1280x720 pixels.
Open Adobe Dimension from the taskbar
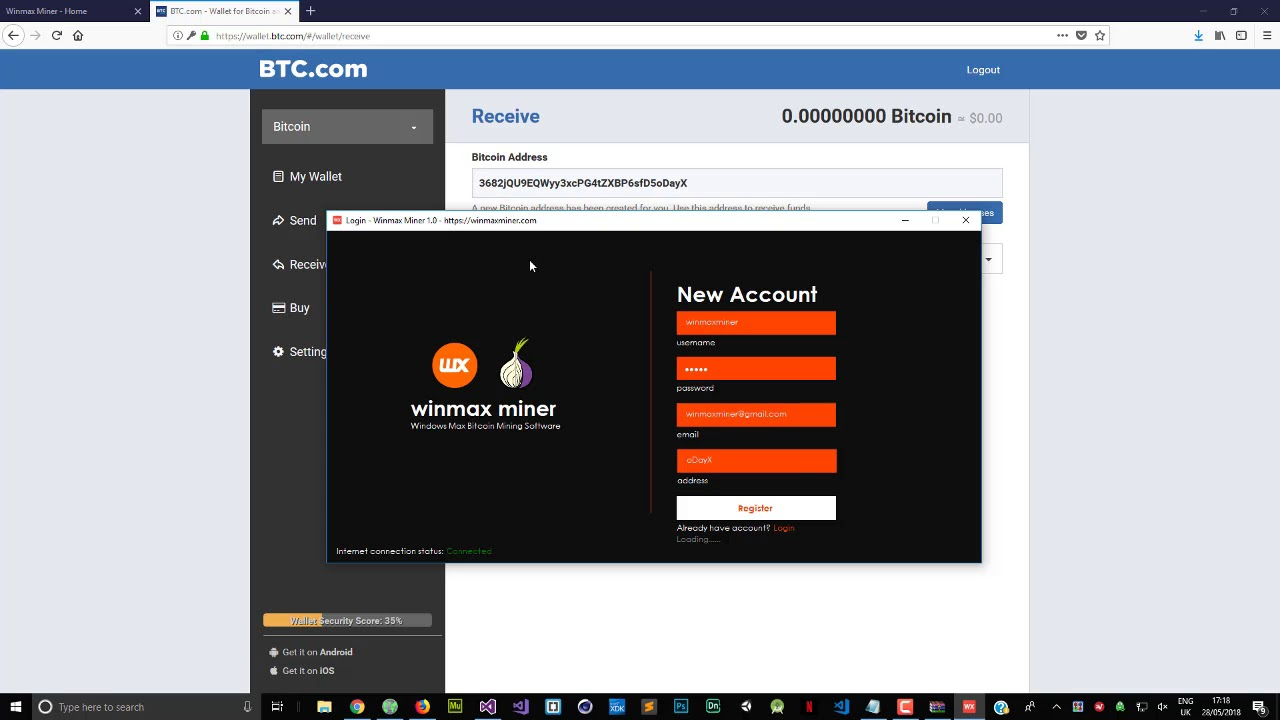point(713,707)
